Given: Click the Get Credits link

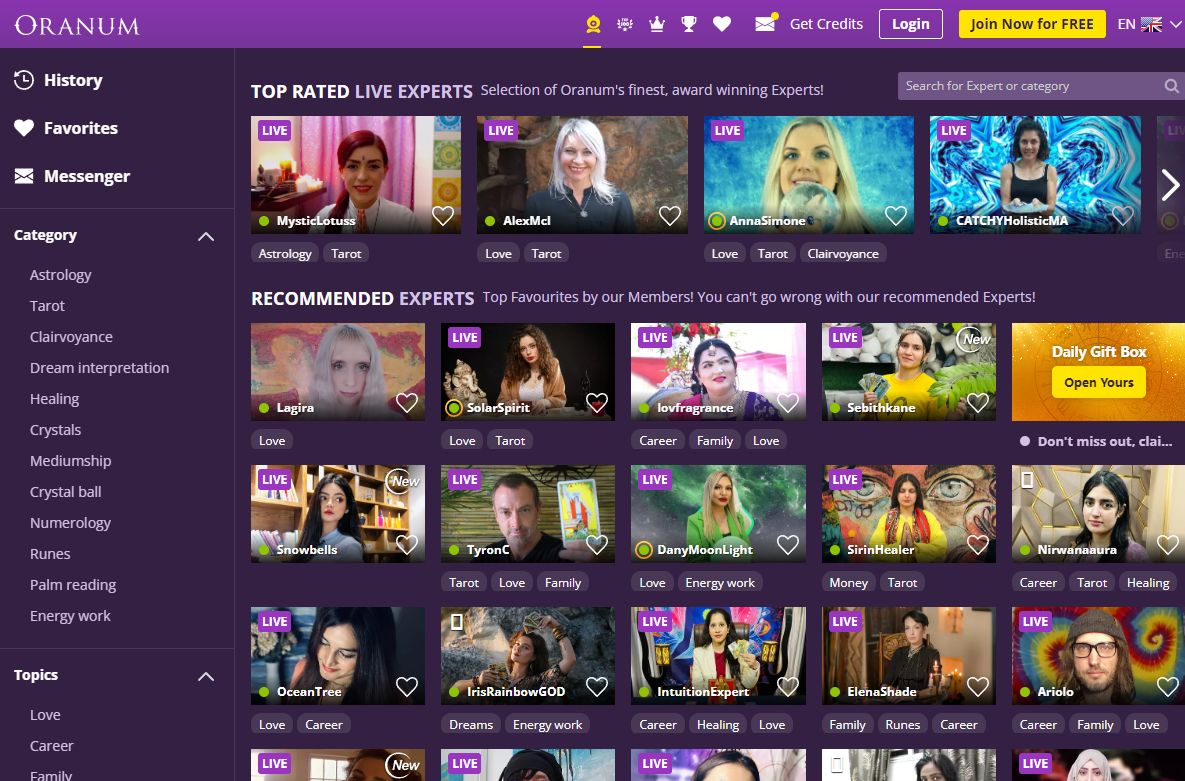Looking at the screenshot, I should click(x=826, y=24).
